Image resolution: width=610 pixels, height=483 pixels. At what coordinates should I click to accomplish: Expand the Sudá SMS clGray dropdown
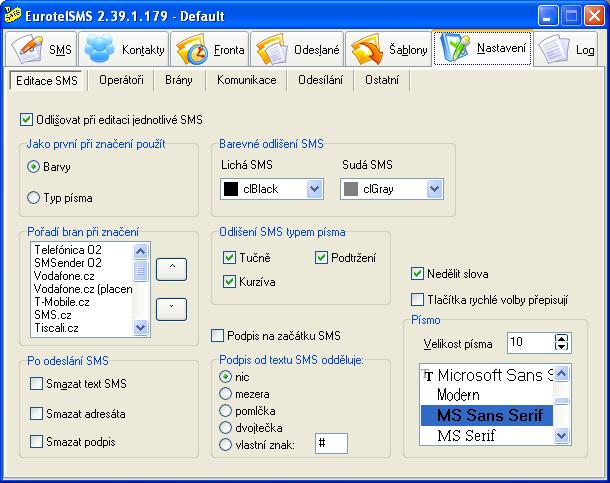434,188
